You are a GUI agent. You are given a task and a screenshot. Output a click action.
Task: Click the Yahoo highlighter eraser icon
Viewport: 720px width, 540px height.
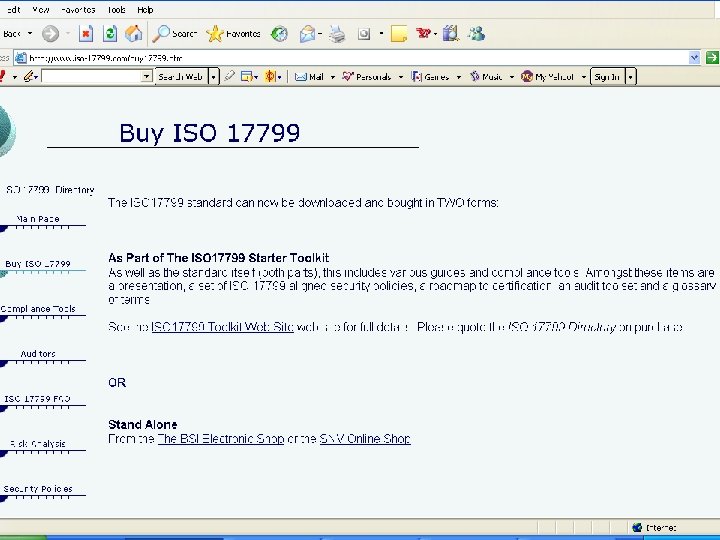(x=230, y=76)
